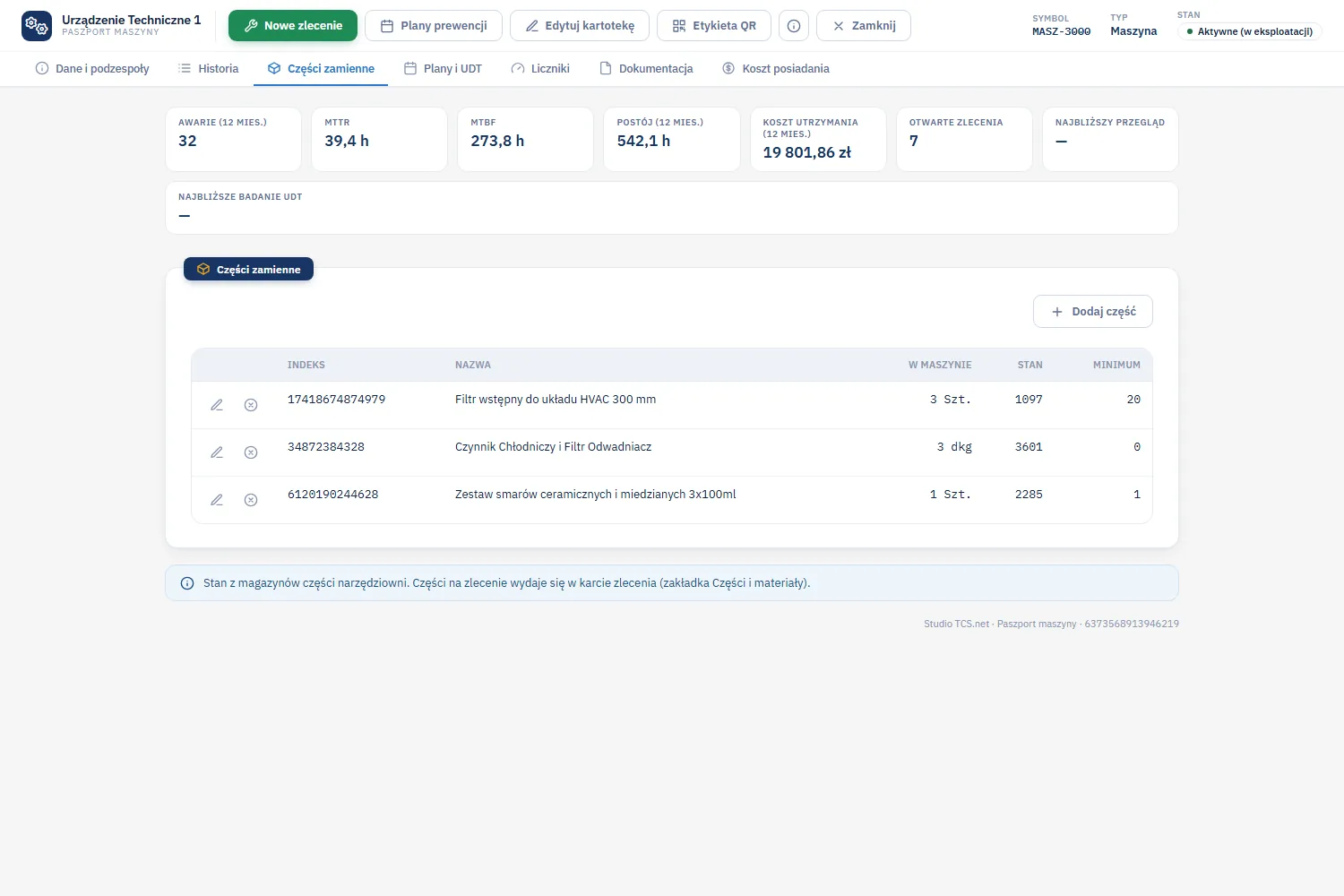Click the info circle button in toolbar
1344x896 pixels.
tap(794, 26)
